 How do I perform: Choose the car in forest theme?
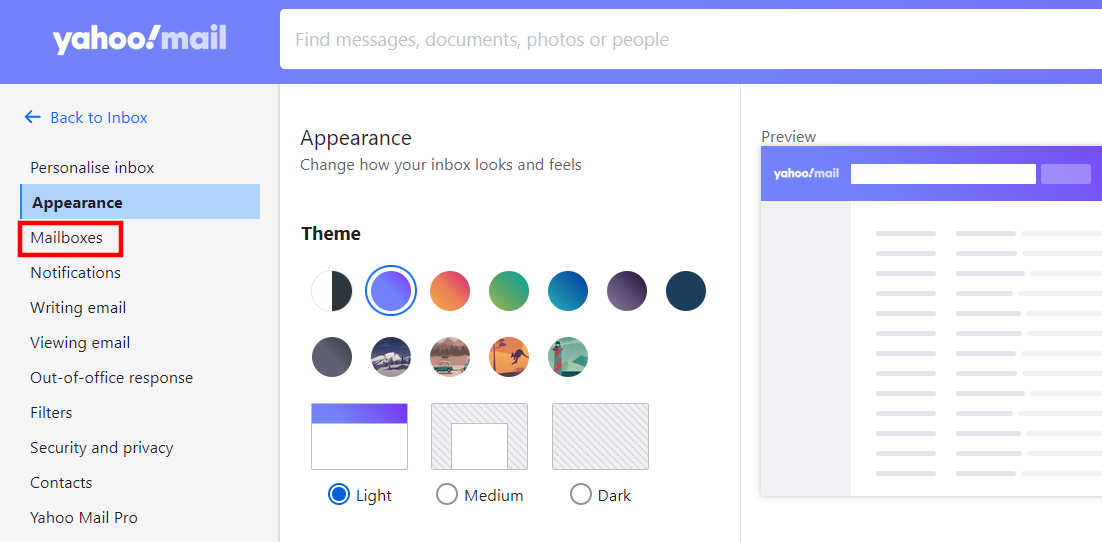coord(450,357)
